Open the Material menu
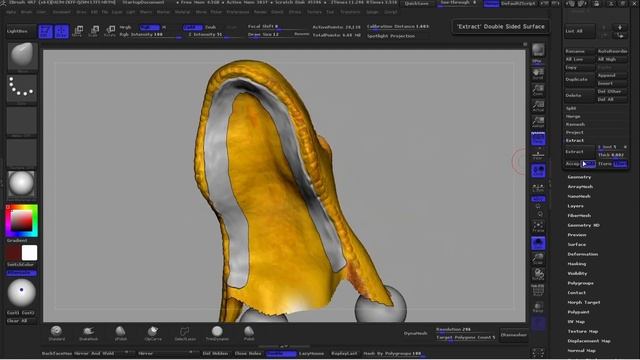 click(182, 12)
